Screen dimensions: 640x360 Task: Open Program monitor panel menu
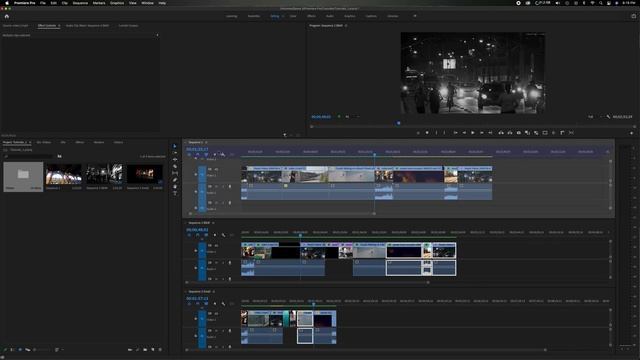point(346,26)
